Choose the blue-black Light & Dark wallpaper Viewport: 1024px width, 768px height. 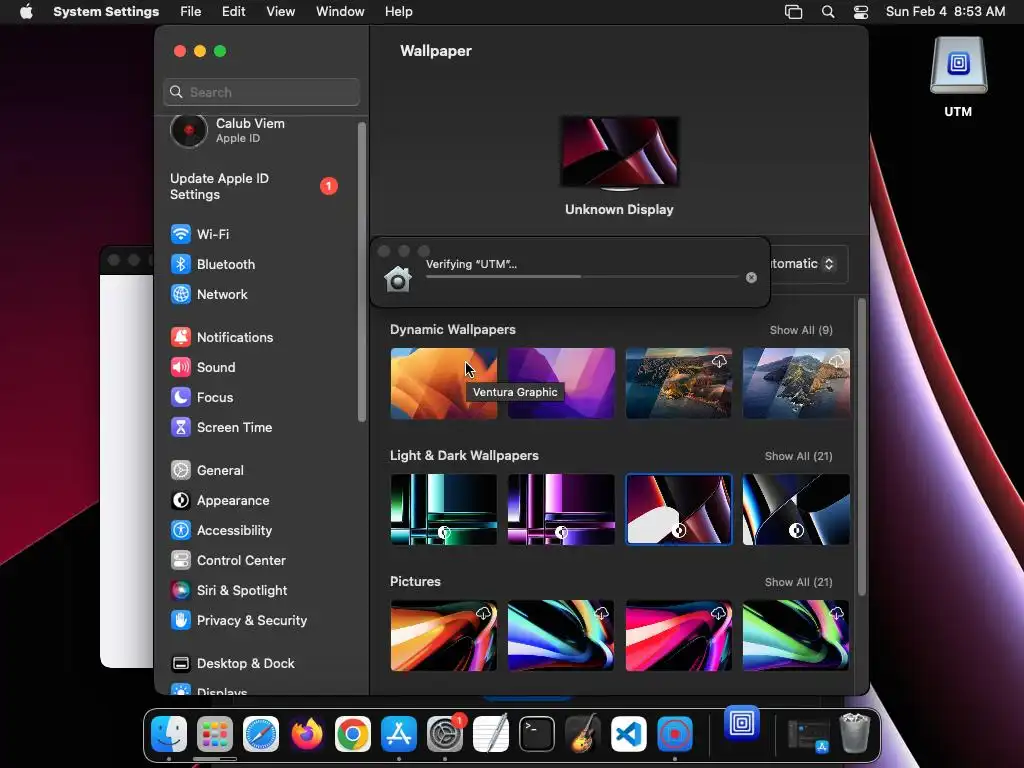[x=796, y=509]
